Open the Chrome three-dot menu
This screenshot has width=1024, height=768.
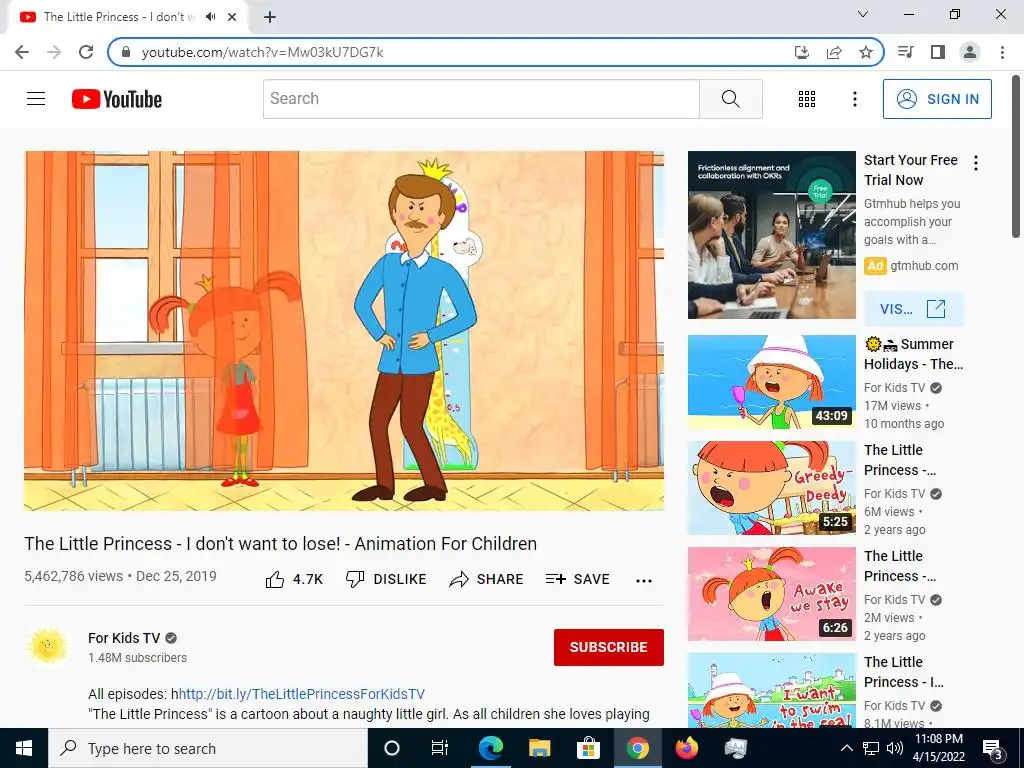click(x=1002, y=52)
